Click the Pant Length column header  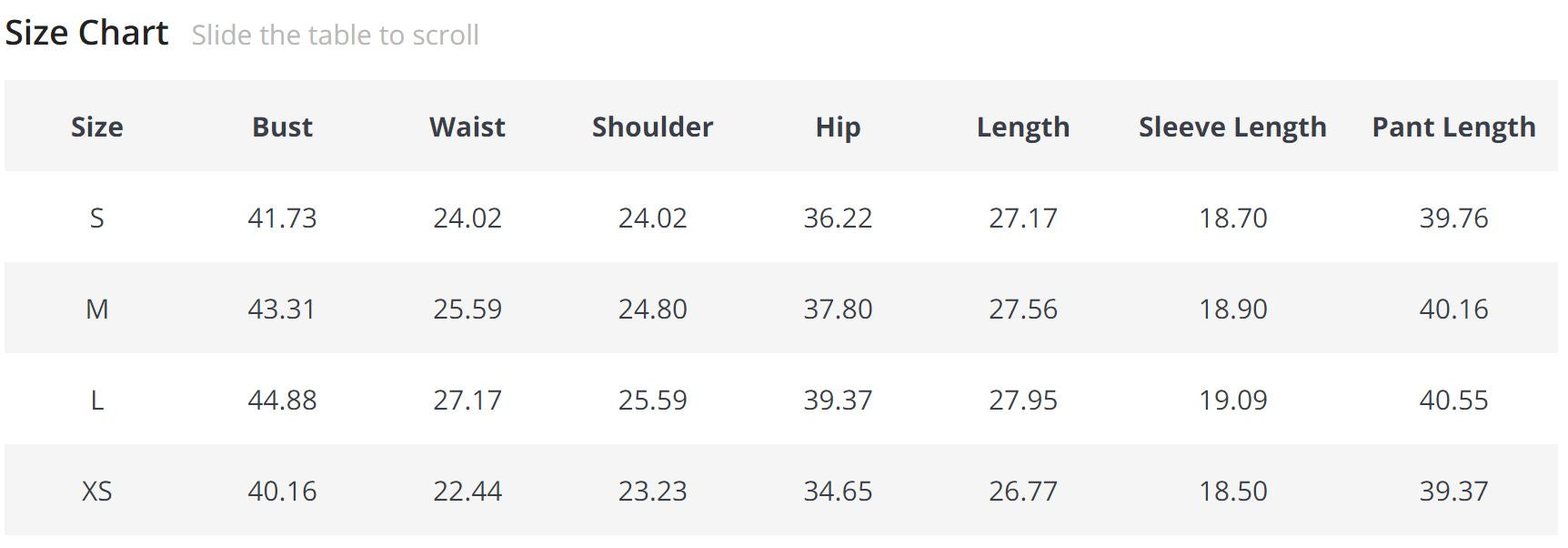click(x=1453, y=127)
